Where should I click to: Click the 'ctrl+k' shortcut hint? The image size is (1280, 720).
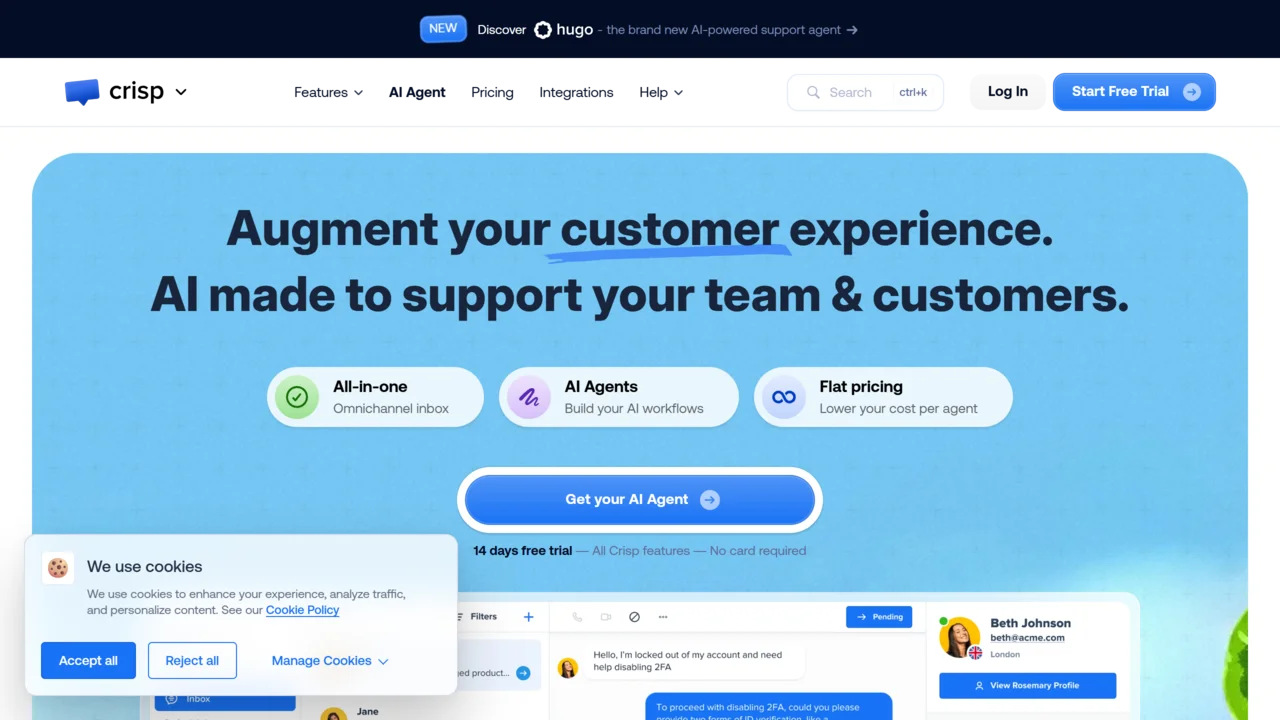(x=913, y=92)
